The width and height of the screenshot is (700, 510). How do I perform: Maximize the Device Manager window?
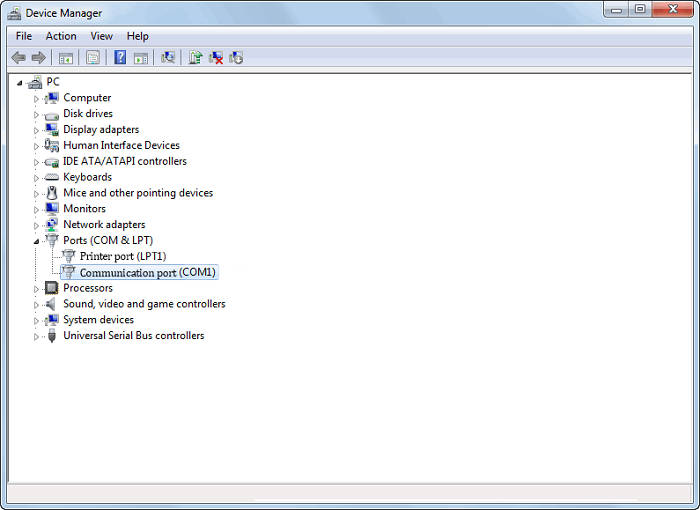tap(640, 9)
